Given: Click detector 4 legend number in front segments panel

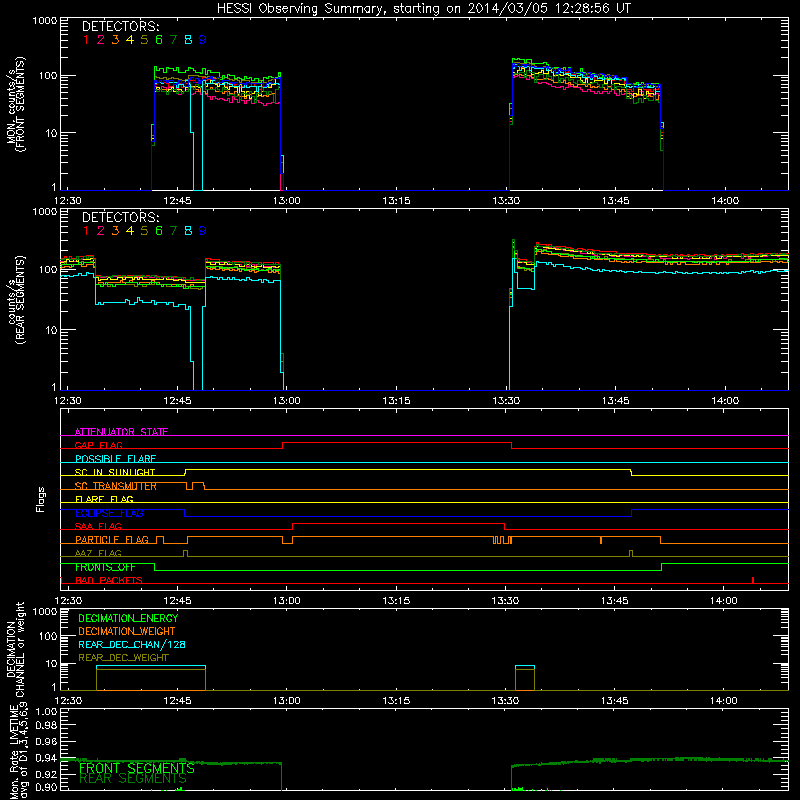Looking at the screenshot, I should pyautogui.click(x=130, y=40).
